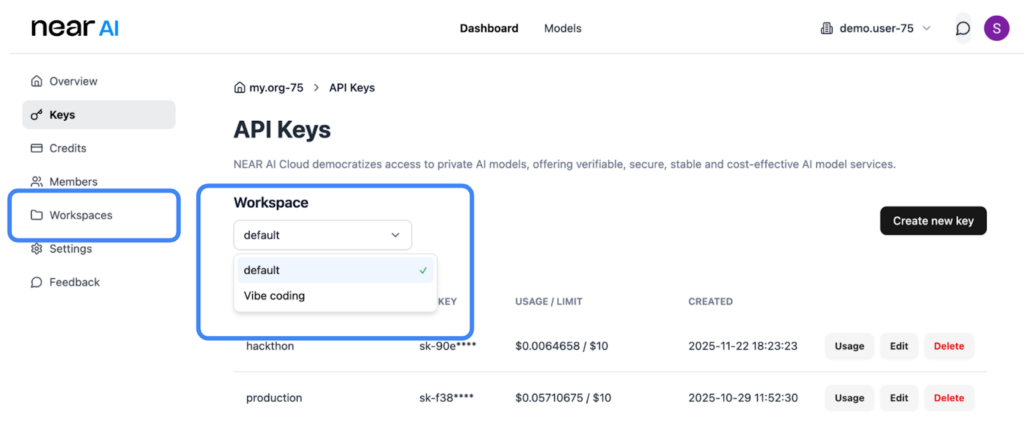Click the Feedback speech bubble icon

click(37, 282)
